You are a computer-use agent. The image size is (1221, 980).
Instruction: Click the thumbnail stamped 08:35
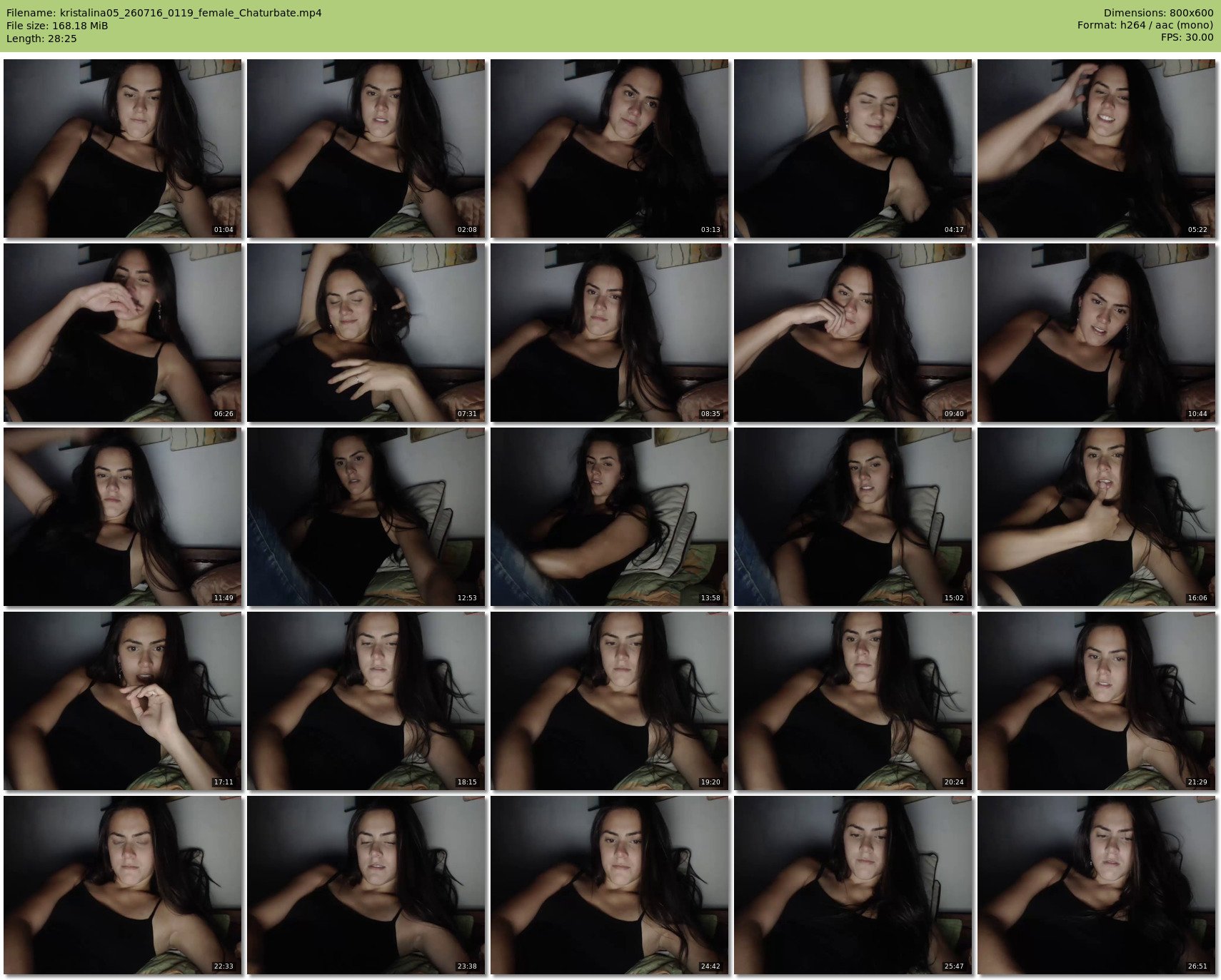[x=609, y=333]
